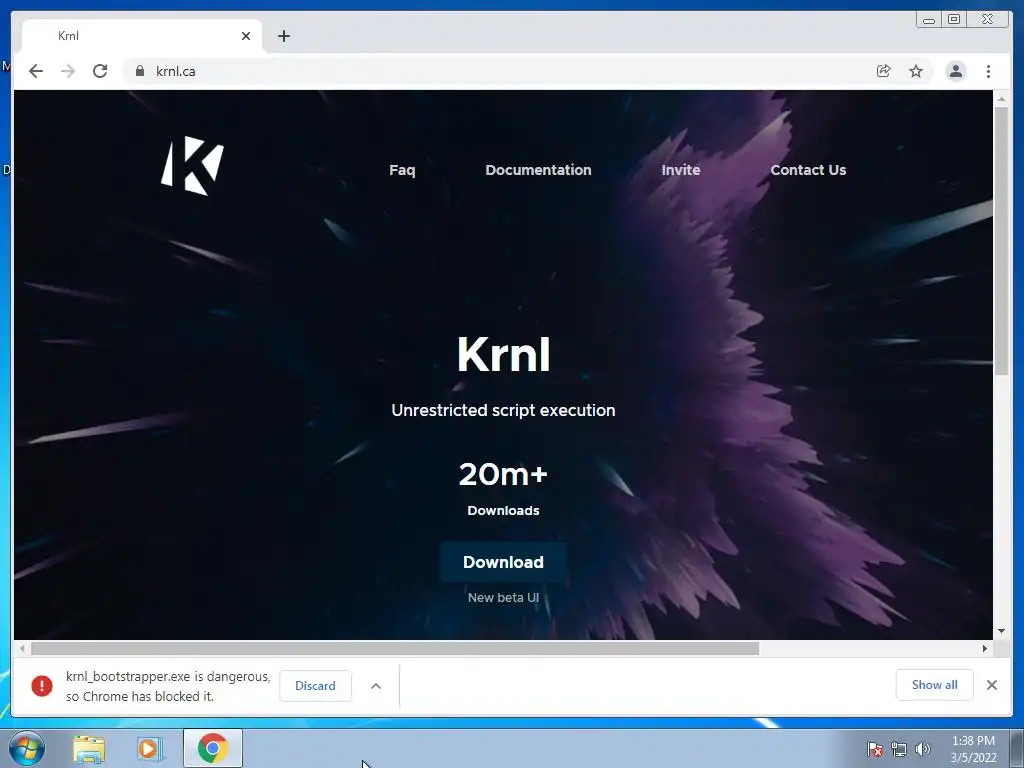Screen dimensions: 1024x768
Task: Open the Chrome profile avatar
Action: click(x=955, y=71)
